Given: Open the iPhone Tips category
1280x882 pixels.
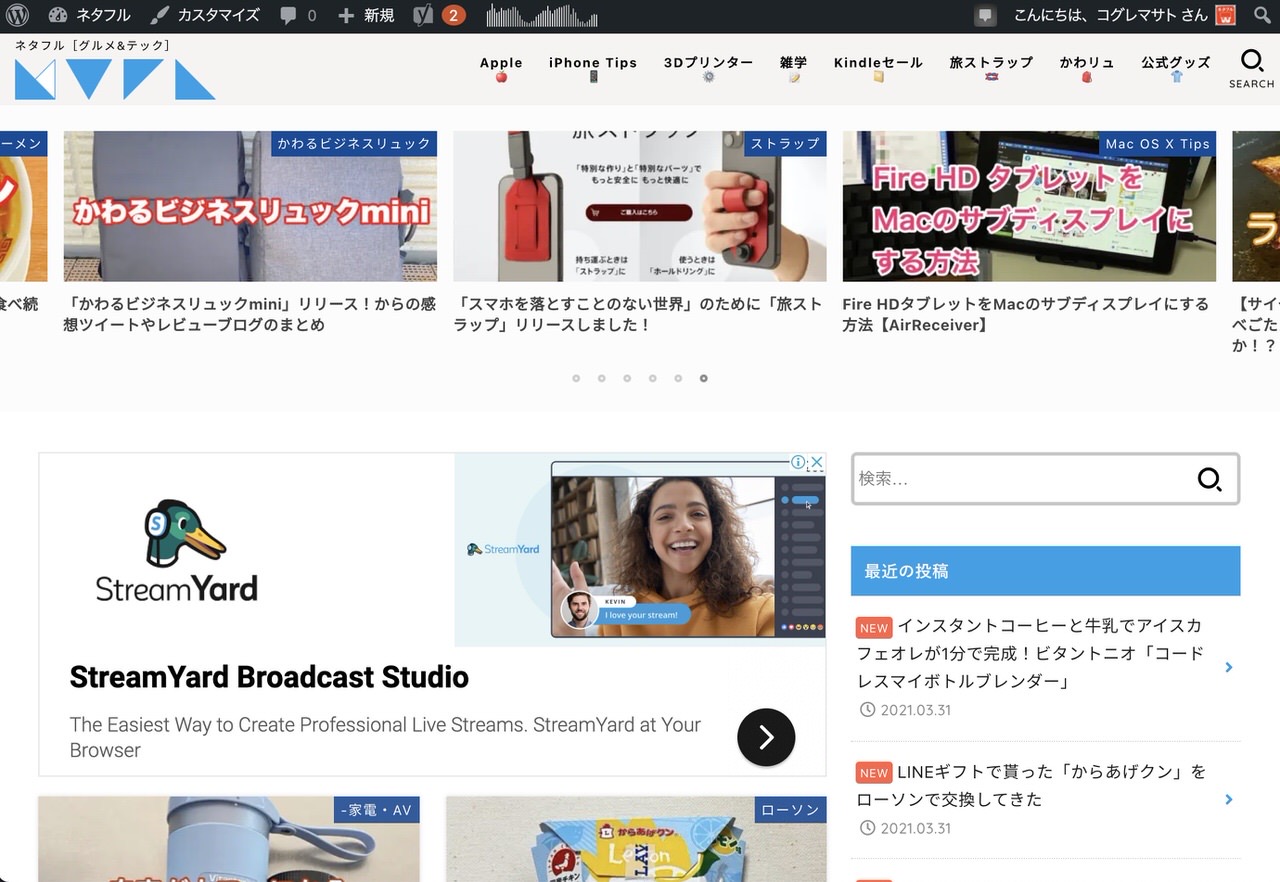Looking at the screenshot, I should (x=593, y=68).
